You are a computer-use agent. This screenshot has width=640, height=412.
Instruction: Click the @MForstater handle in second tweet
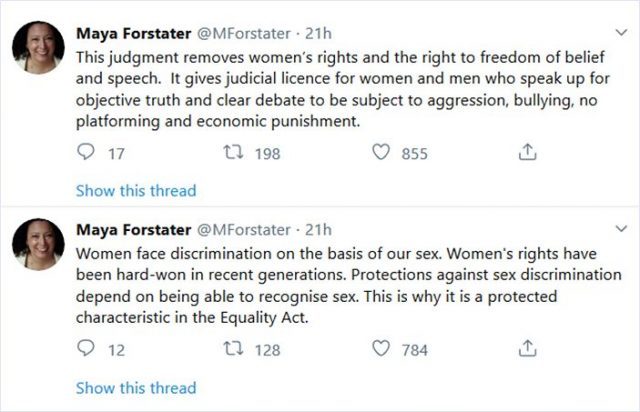click(x=241, y=231)
